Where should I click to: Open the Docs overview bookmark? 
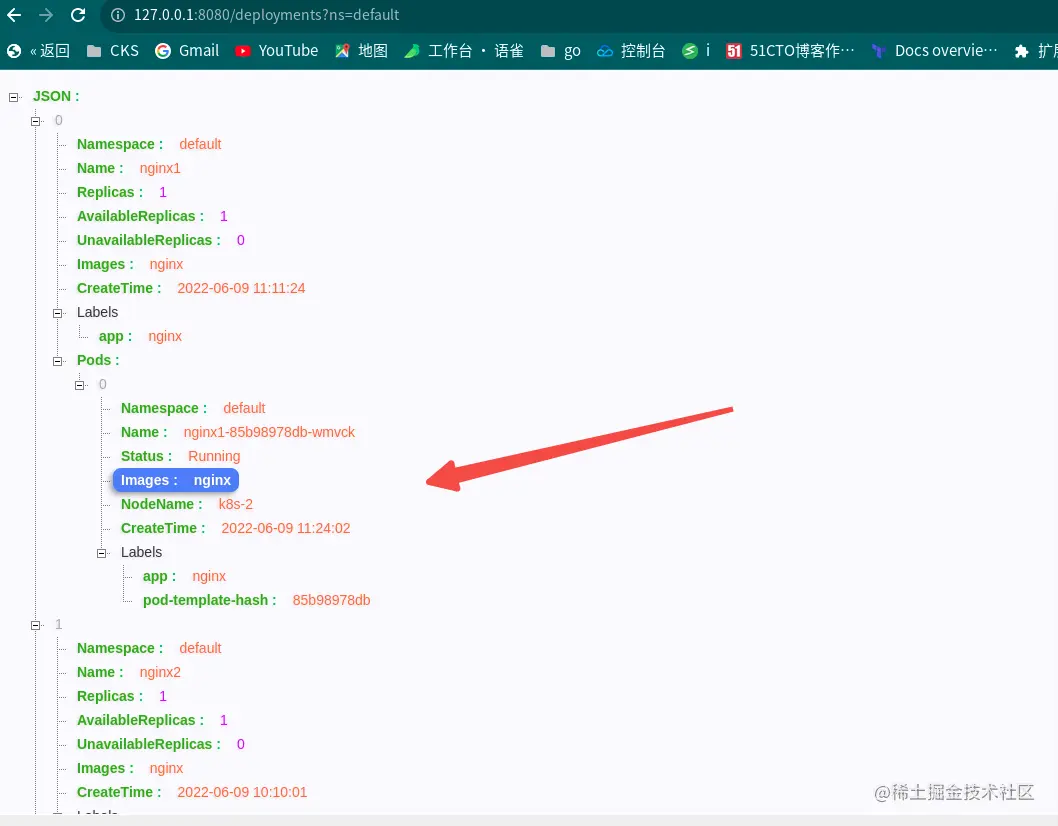[x=935, y=51]
